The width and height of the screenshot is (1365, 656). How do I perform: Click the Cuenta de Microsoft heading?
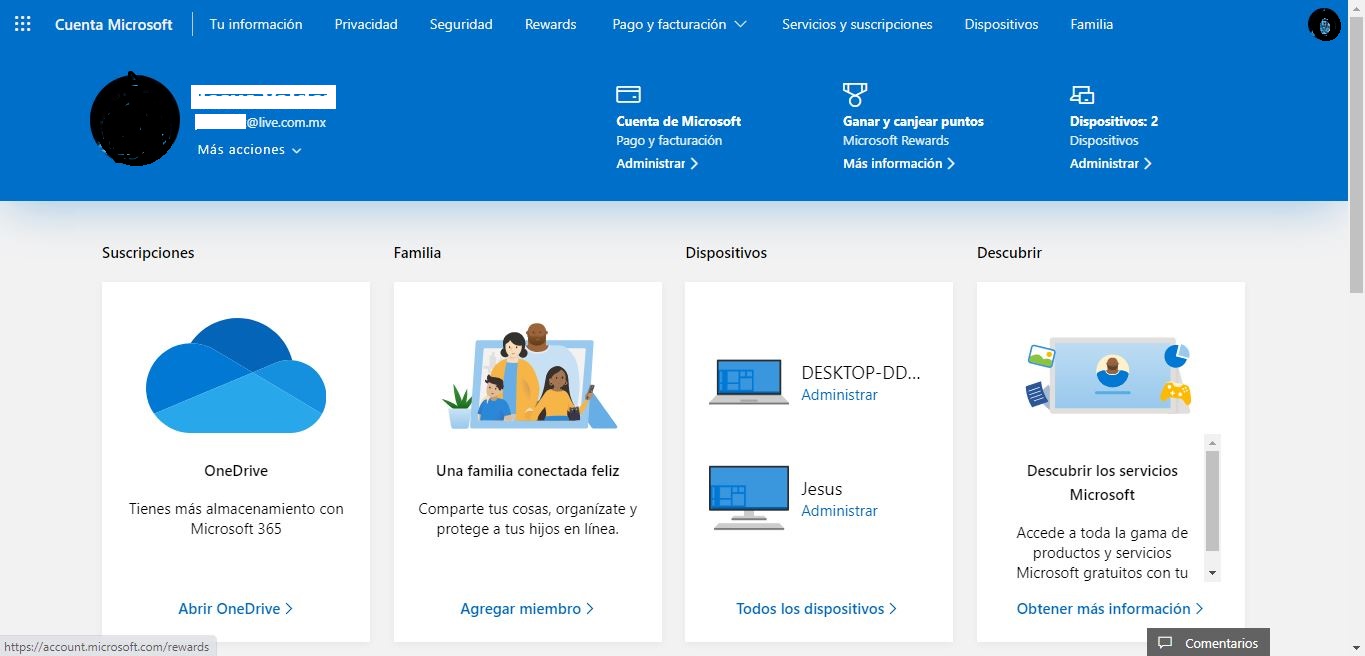coord(678,121)
